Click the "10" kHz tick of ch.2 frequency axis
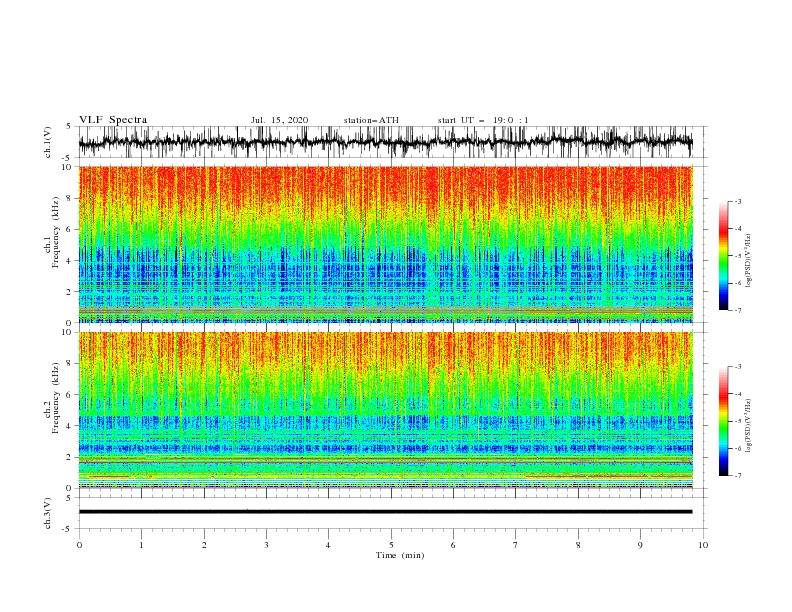This screenshot has width=792, height=612. (68, 332)
